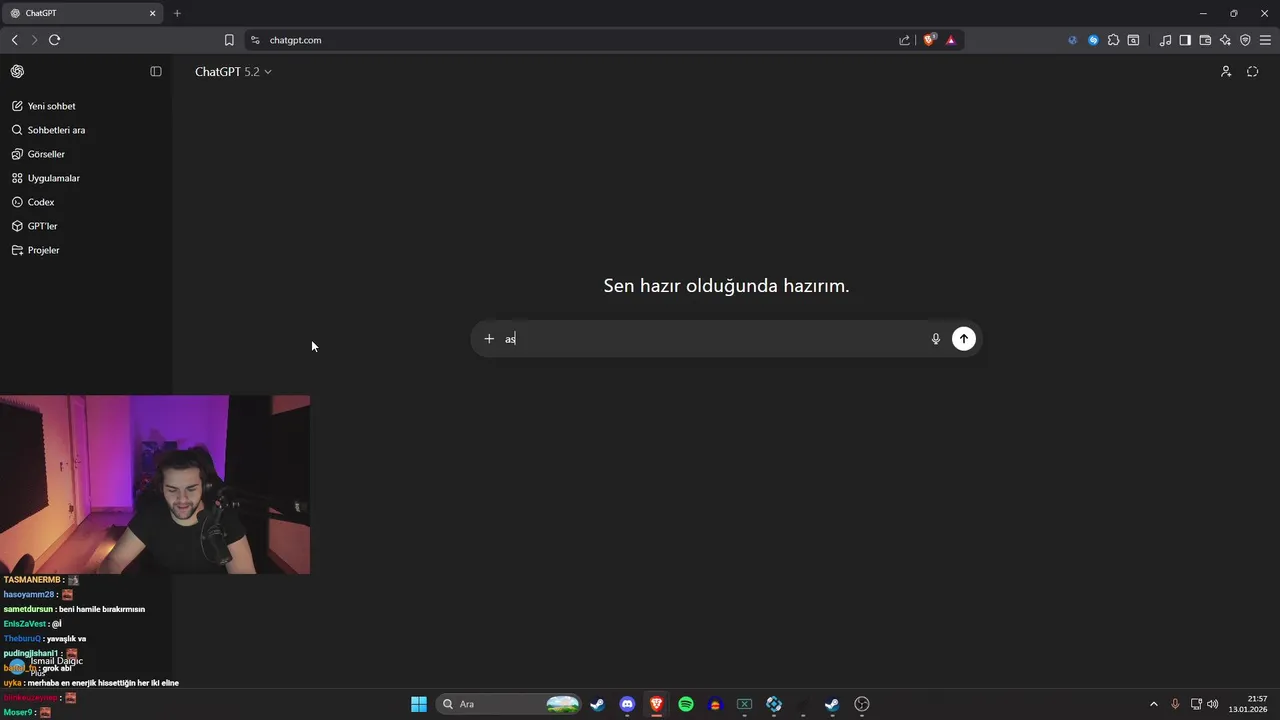This screenshot has height=720, width=1280.
Task: Start a new chat with Yeni sohbet
Action: tap(44, 106)
